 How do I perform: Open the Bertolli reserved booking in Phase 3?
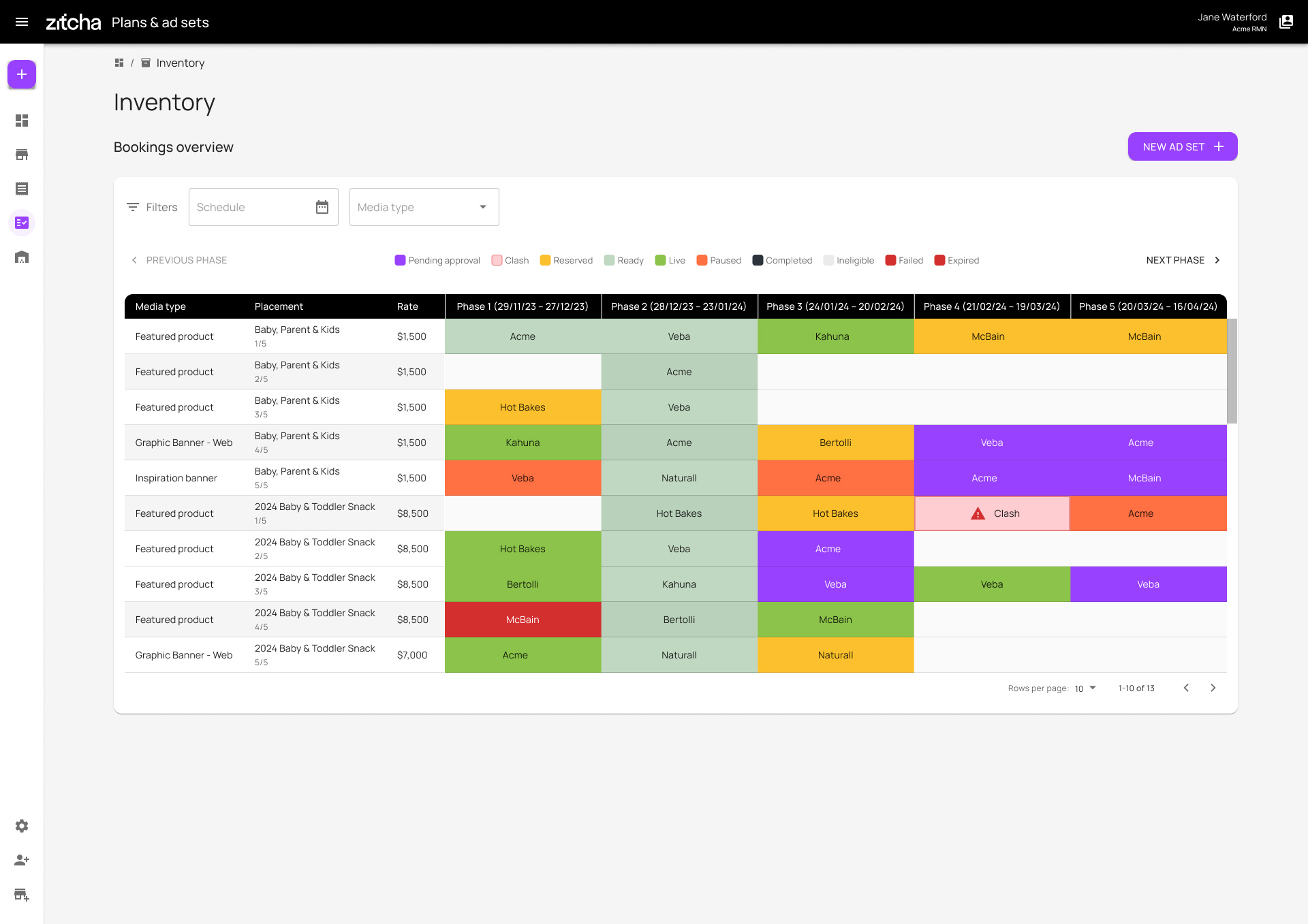[x=835, y=443]
